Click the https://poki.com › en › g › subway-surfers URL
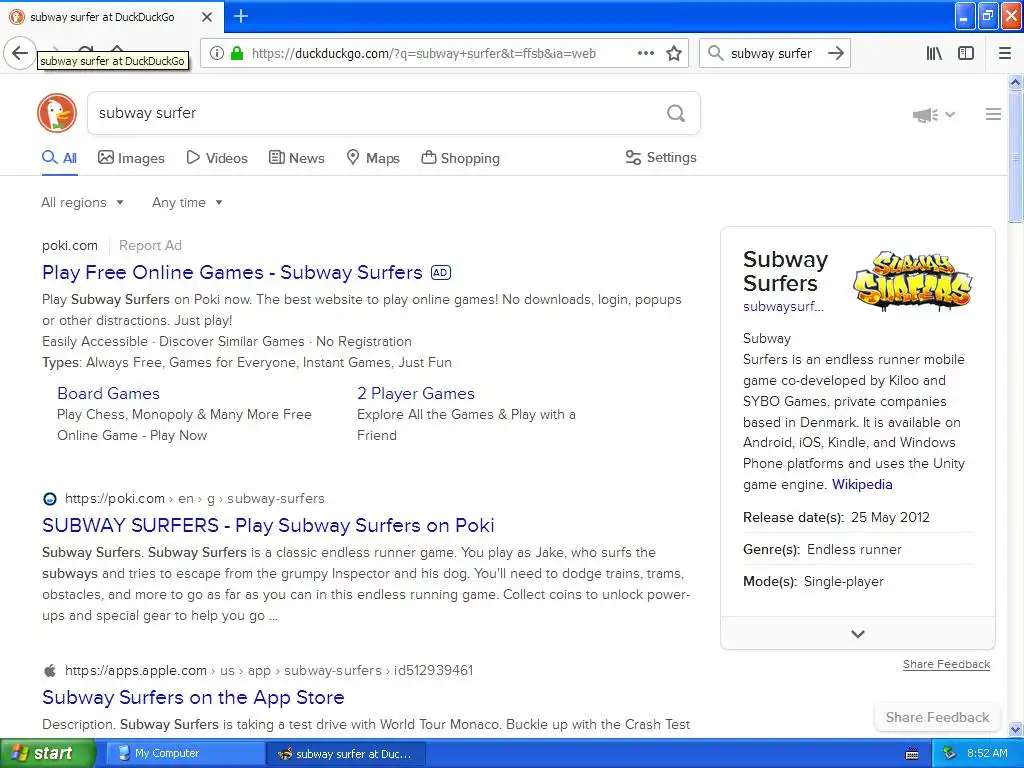The image size is (1024, 768). (195, 499)
